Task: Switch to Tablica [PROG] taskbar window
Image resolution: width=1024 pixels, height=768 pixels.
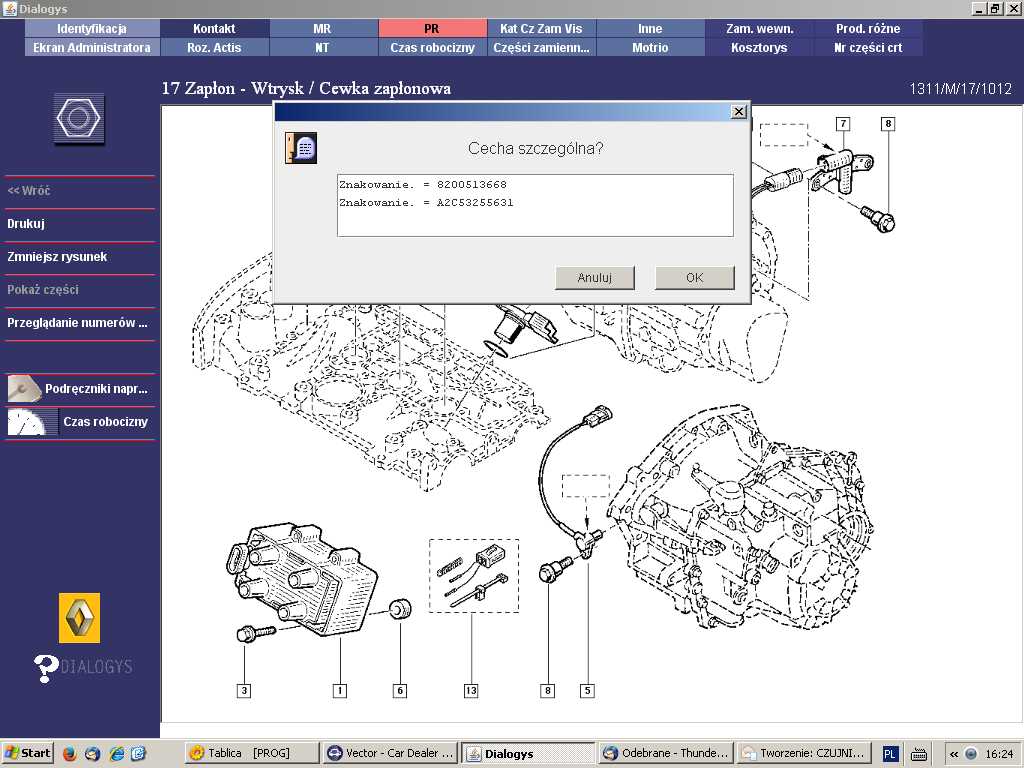Action: coord(252,754)
